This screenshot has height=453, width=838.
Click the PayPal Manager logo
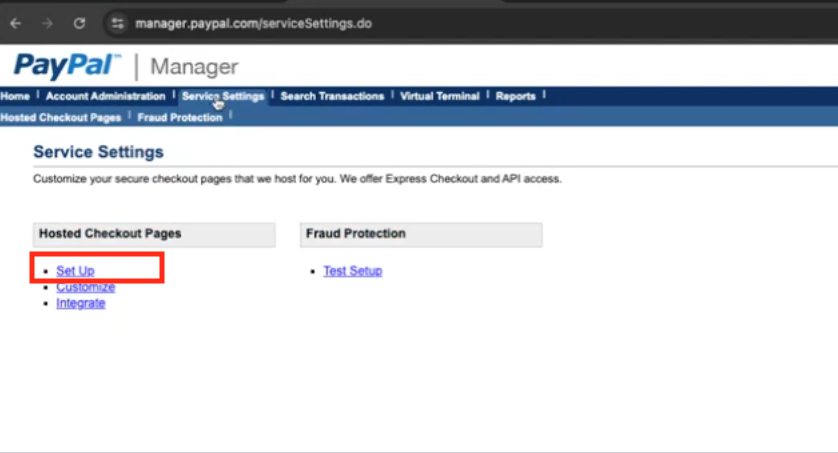tap(126, 66)
